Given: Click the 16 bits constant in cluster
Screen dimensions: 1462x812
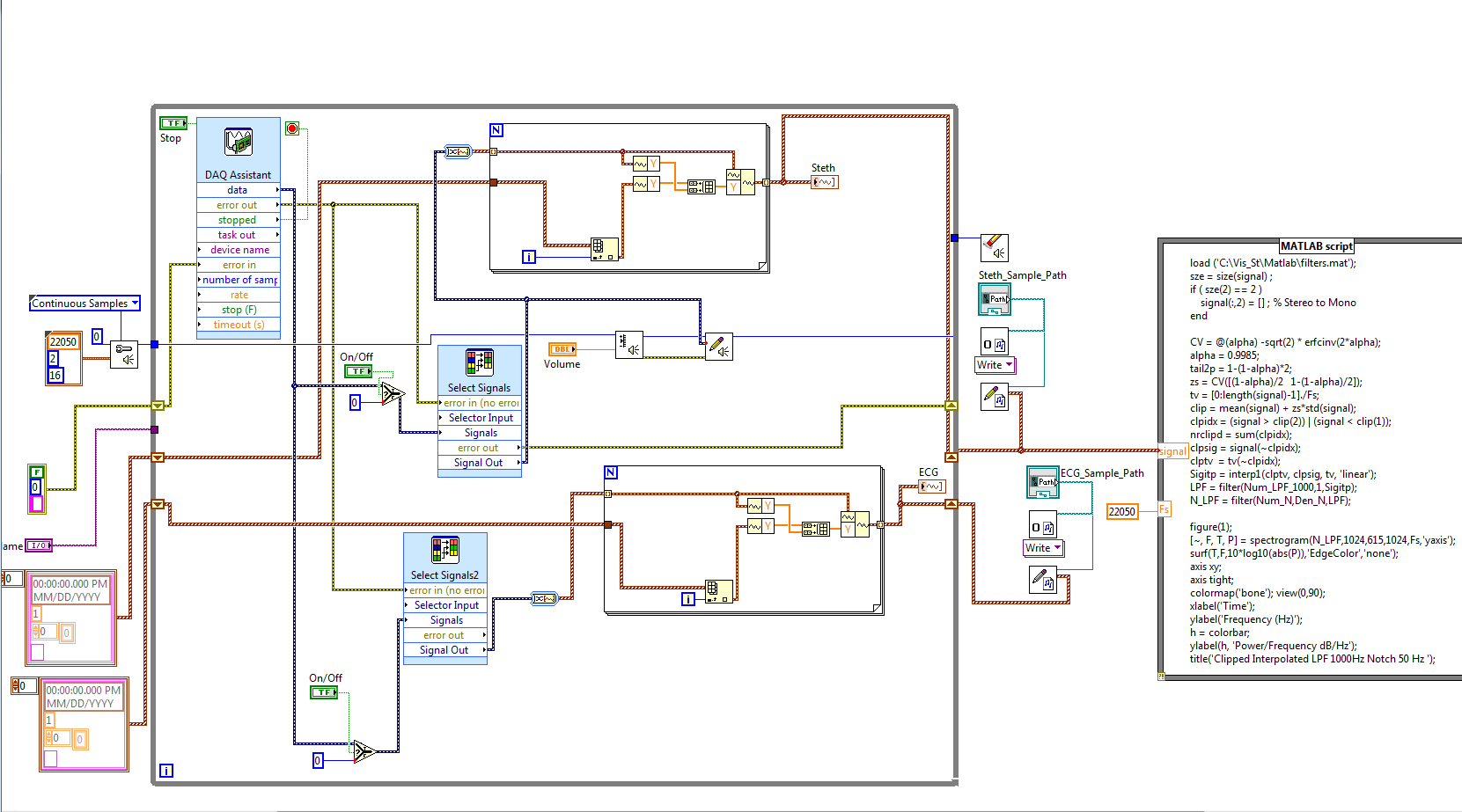Looking at the screenshot, I should pos(55,375).
